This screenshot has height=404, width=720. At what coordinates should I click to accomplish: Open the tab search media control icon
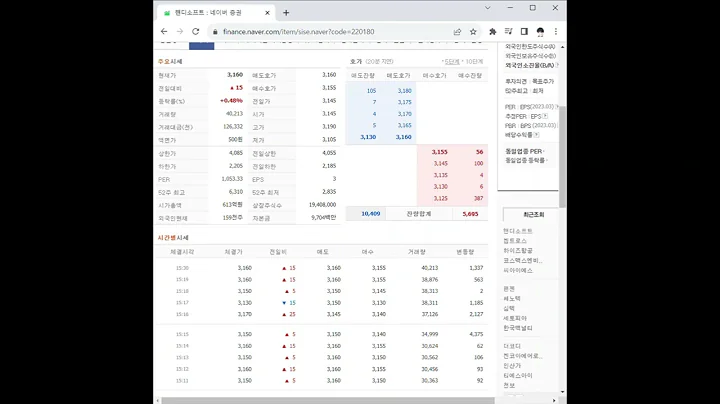point(508,32)
